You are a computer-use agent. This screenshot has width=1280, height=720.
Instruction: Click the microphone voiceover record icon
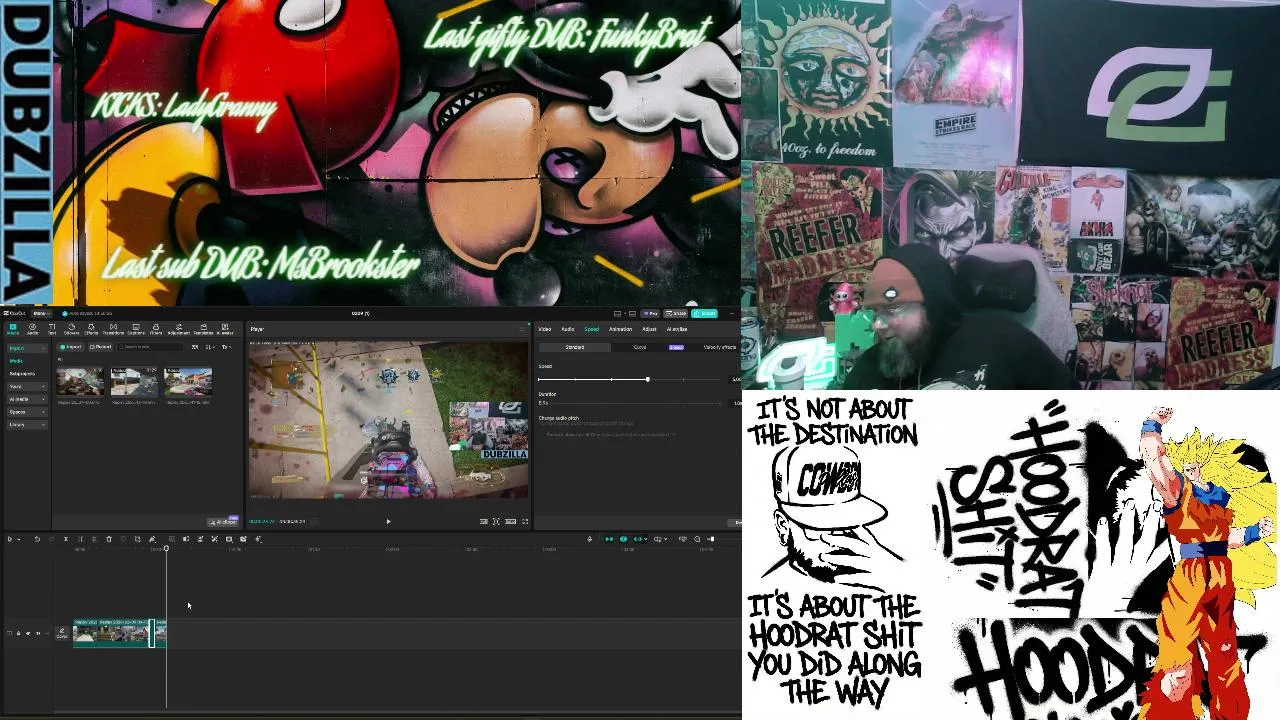click(x=590, y=539)
